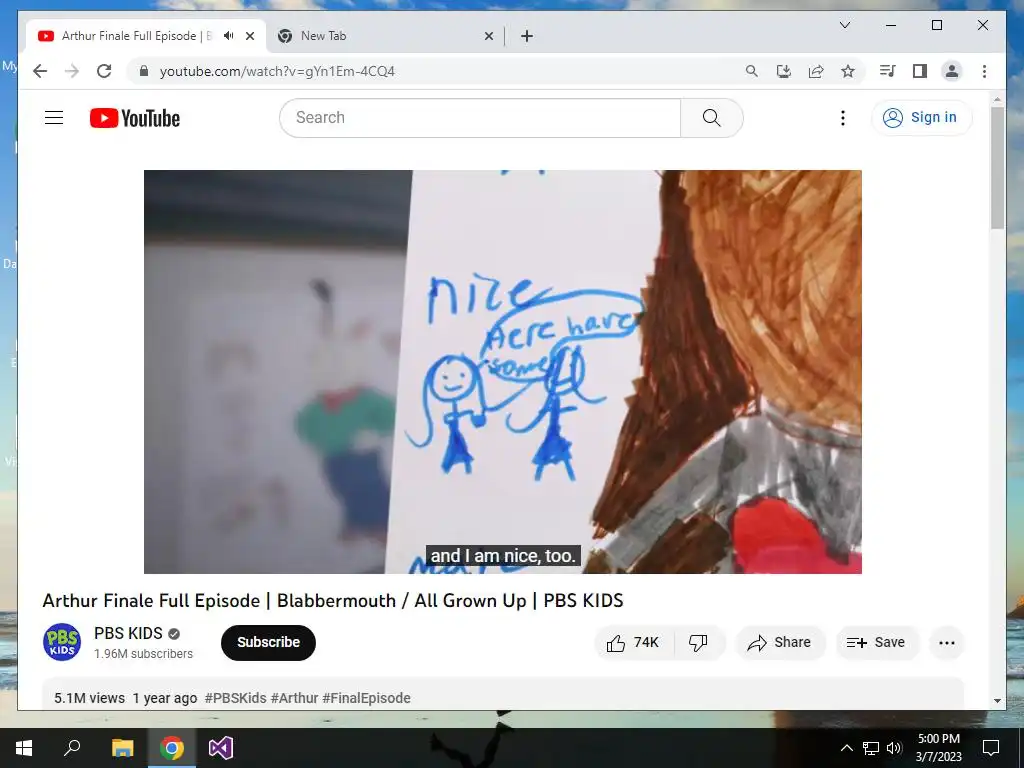The image size is (1024, 768).
Task: Open Windows taskbar search
Action: 72,748
